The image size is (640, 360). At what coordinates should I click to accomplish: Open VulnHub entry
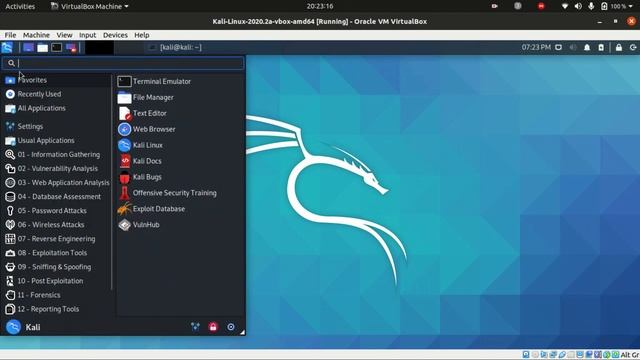tap(180, 224)
